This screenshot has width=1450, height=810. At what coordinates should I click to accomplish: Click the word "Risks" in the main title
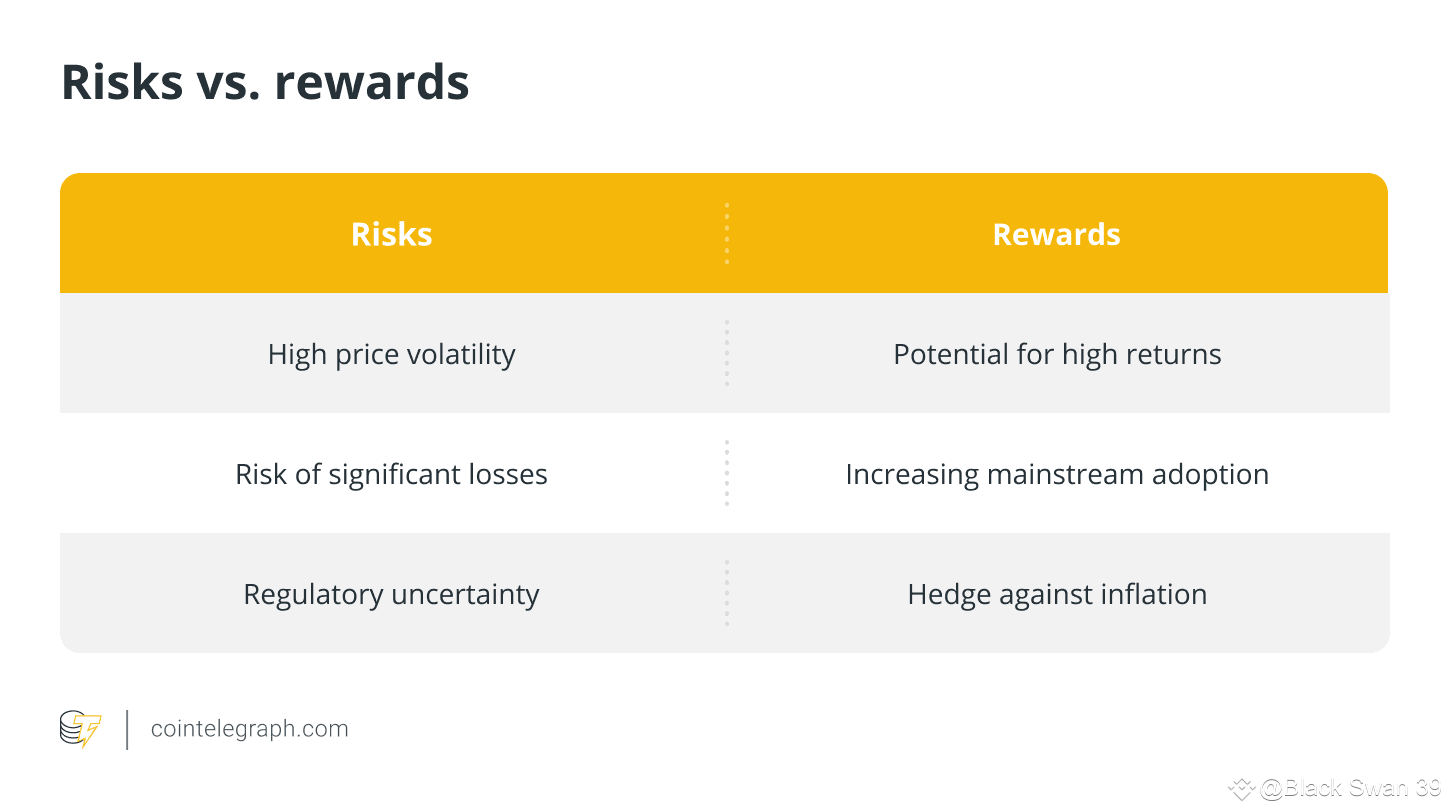[122, 82]
